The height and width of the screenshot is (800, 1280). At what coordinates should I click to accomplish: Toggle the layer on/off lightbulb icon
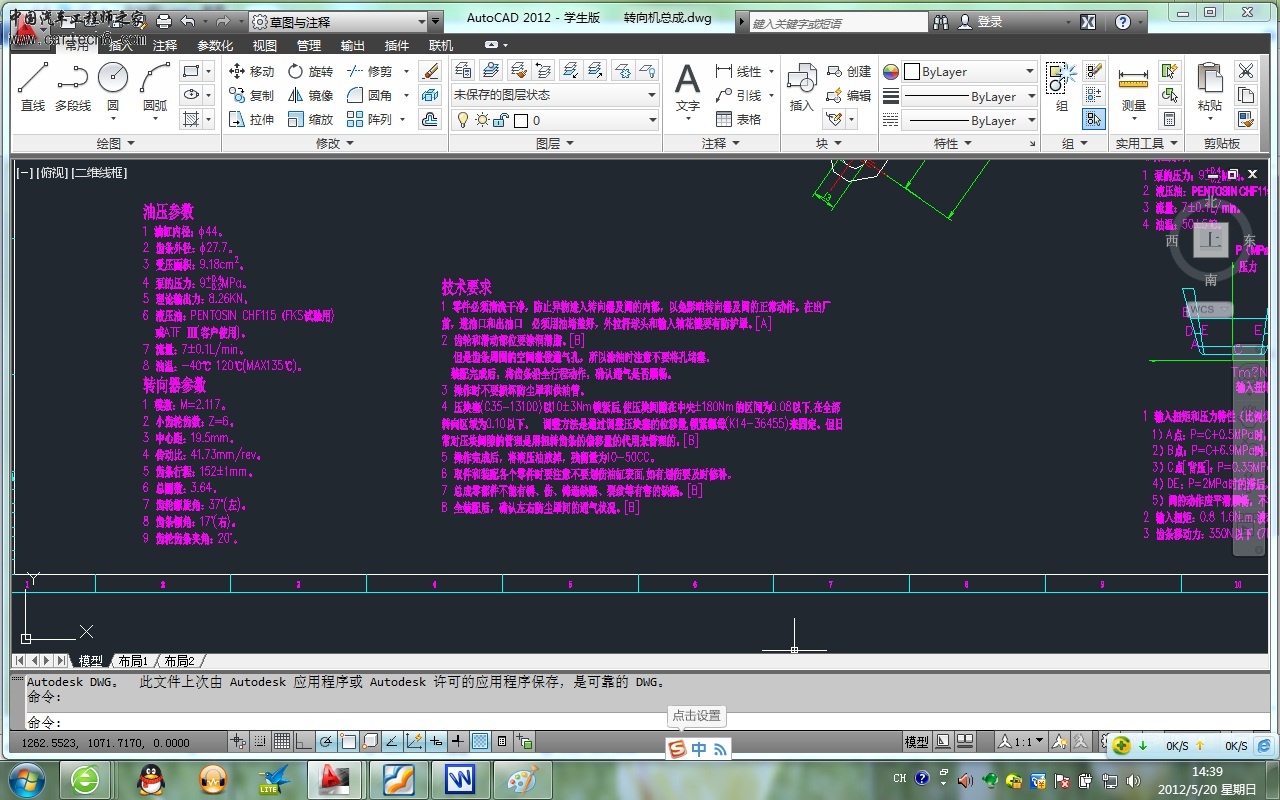click(x=463, y=120)
